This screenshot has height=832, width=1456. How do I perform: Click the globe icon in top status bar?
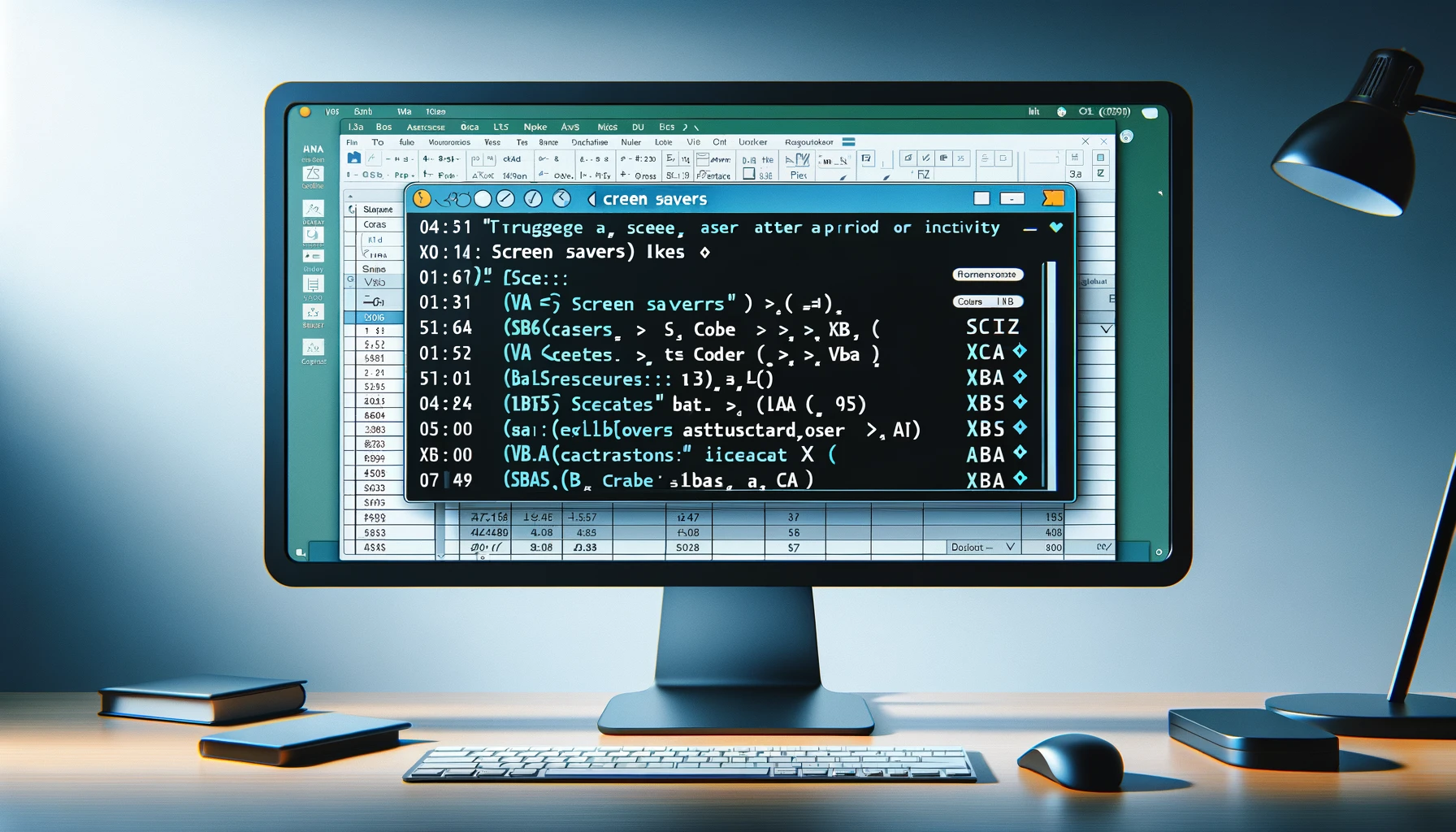point(1061,112)
